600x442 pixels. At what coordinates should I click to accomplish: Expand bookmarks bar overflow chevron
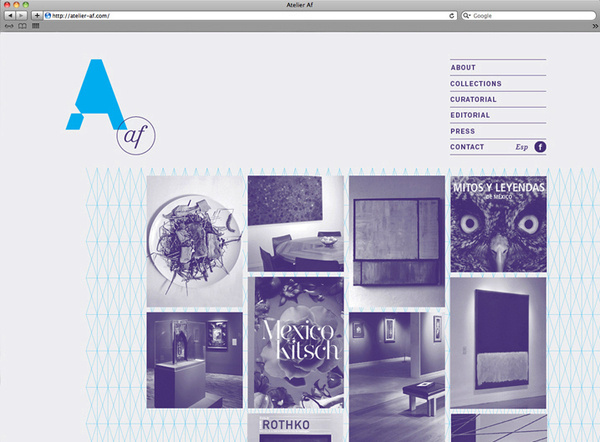click(x=595, y=26)
